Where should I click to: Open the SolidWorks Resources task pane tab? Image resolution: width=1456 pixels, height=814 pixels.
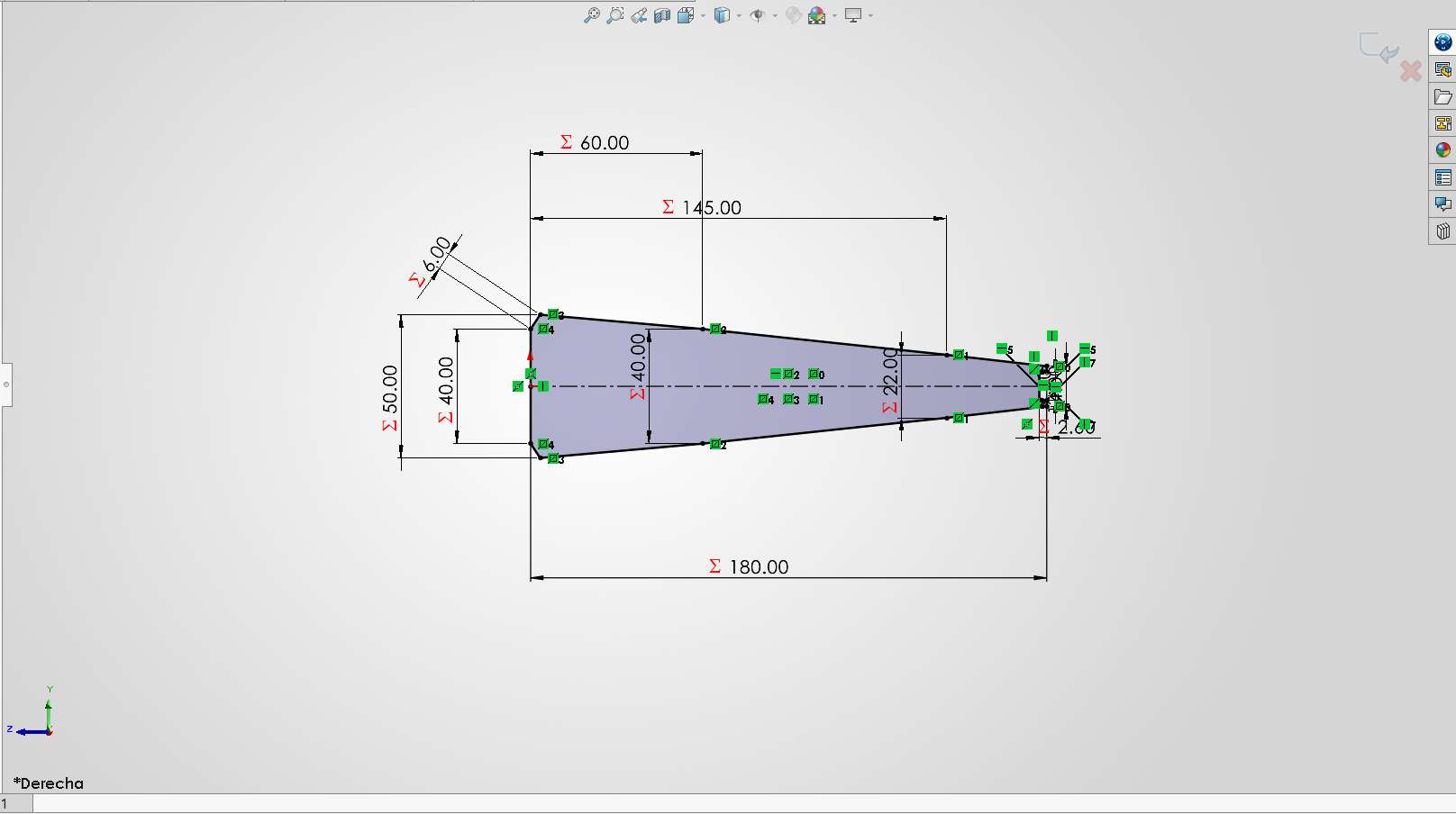point(1442,42)
